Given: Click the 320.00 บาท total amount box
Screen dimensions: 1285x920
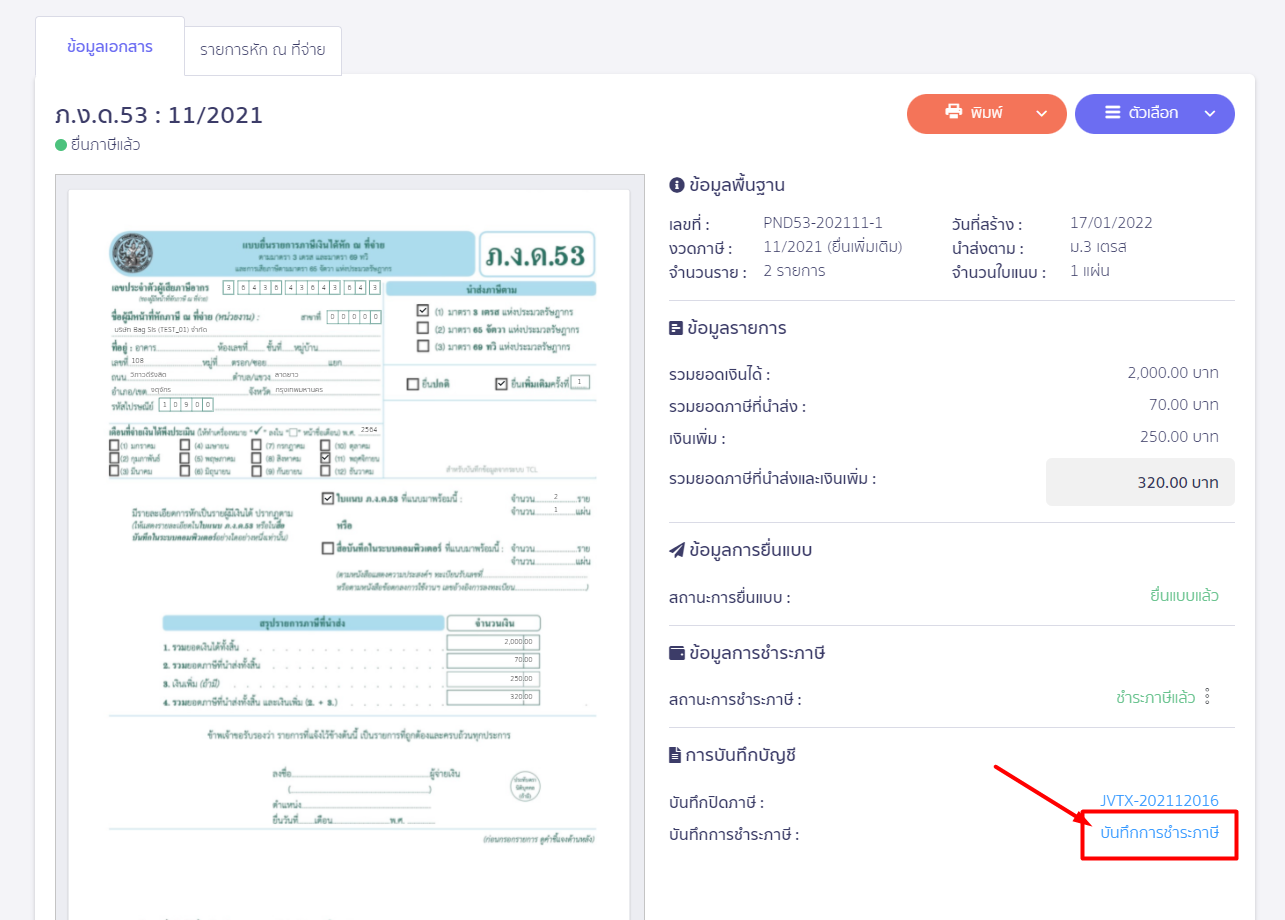Looking at the screenshot, I should [1140, 482].
